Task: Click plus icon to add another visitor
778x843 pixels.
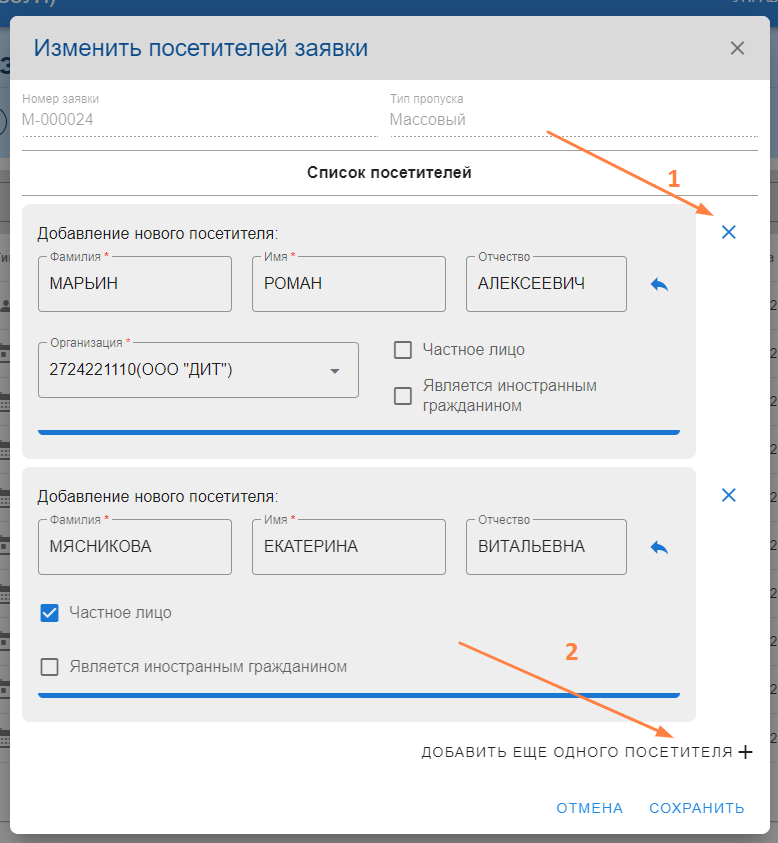Action: [745, 752]
